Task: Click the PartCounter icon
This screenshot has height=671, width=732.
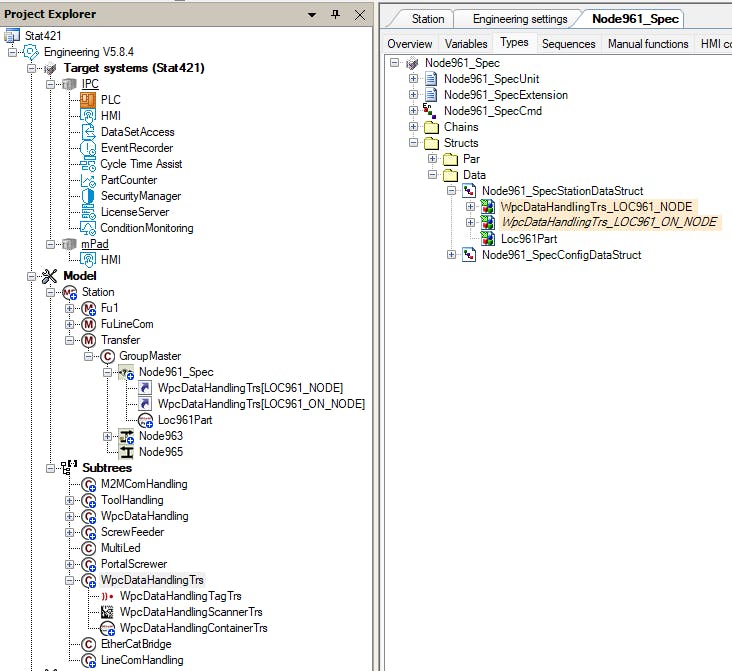Action: [x=88, y=180]
